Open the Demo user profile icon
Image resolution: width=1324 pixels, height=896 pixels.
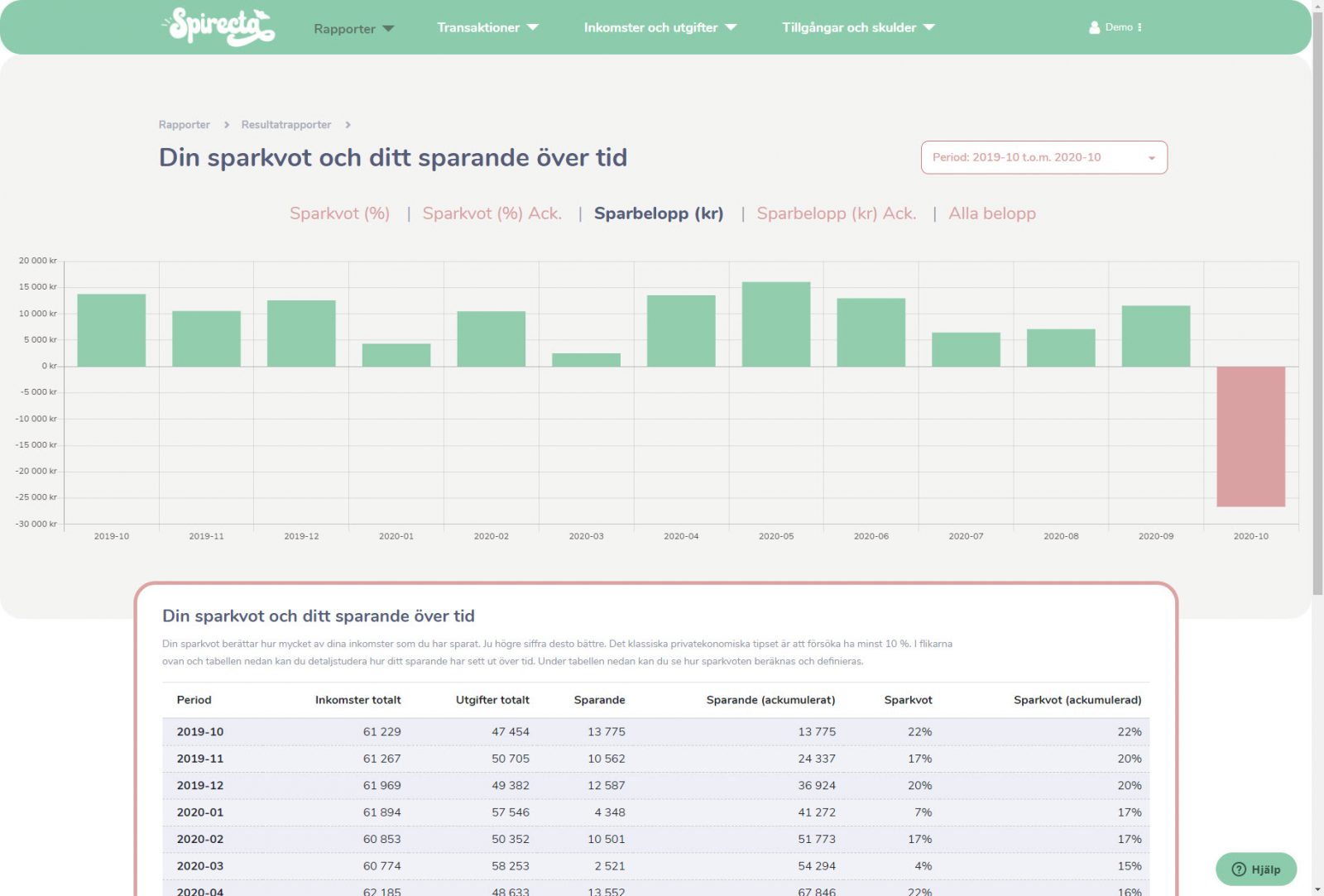(1094, 27)
